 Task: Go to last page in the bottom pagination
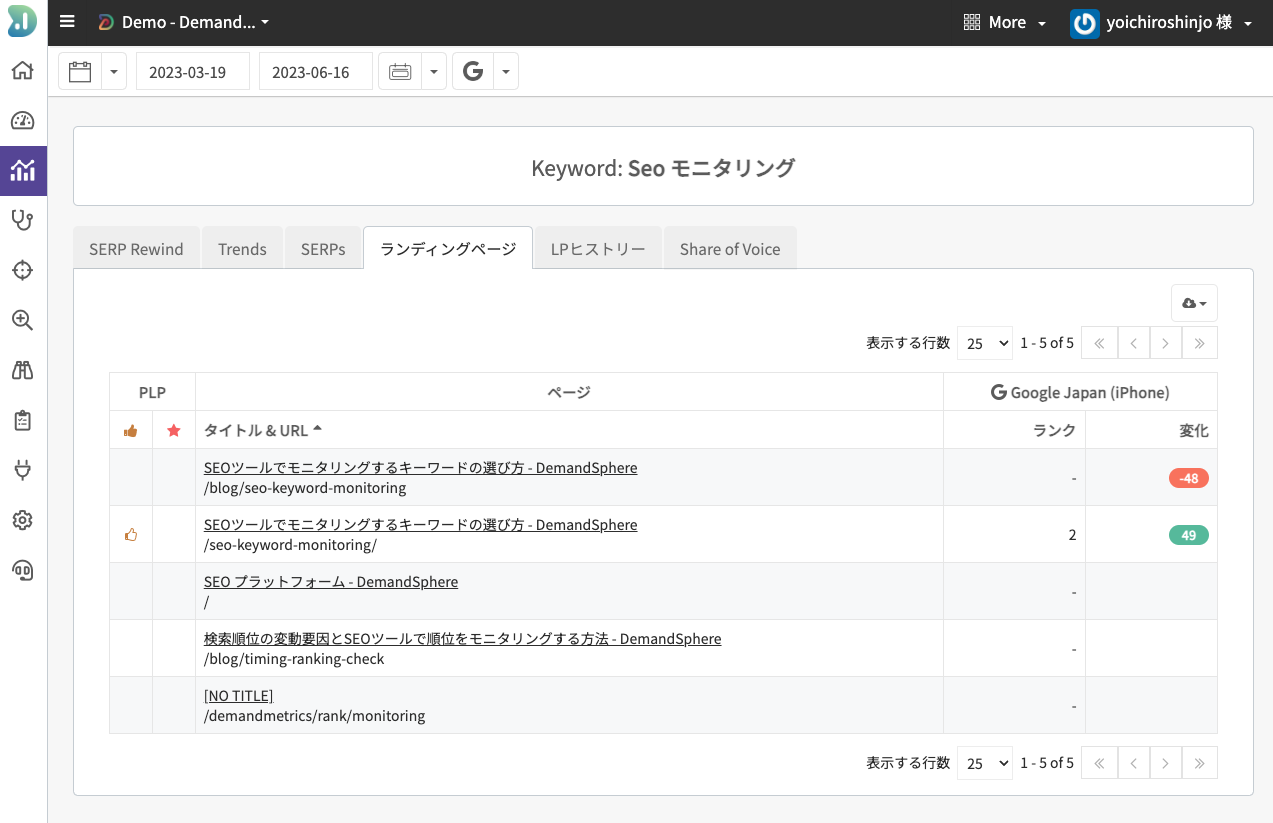[1200, 763]
